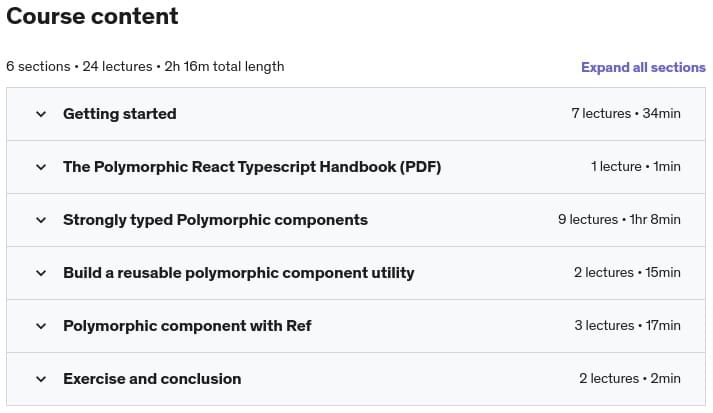Click the '2 lectures • 15min' text
Screen dimensions: 713x413
pos(627,272)
